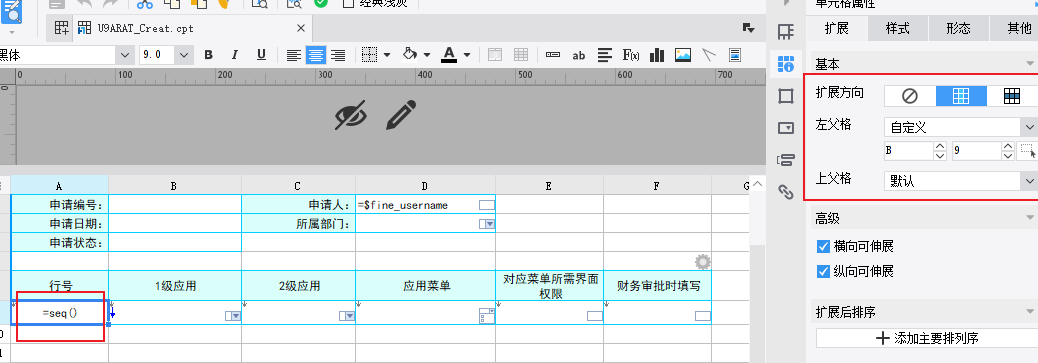Apply background fill bucket

coord(410,54)
